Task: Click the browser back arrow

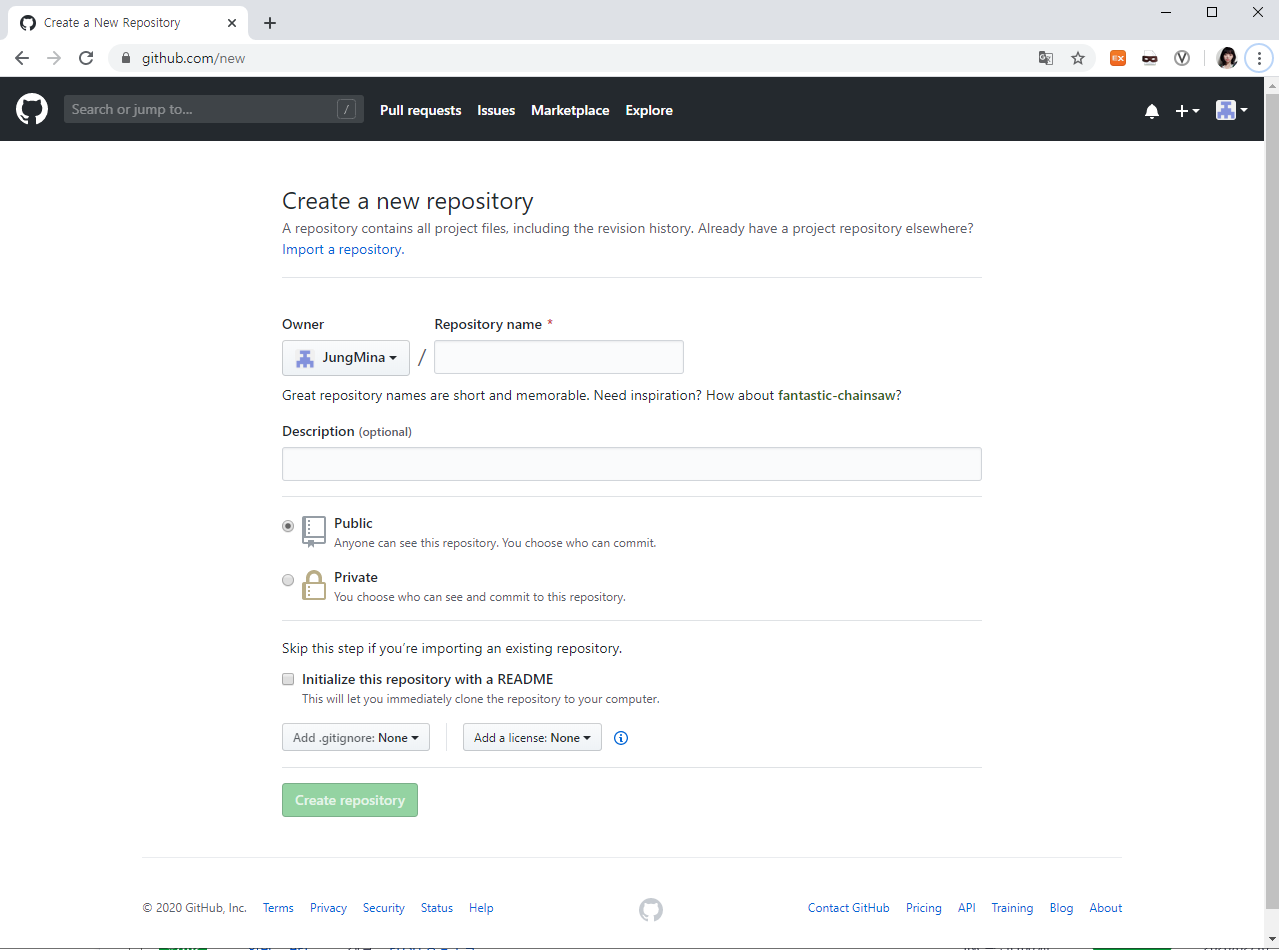Action: point(22,58)
